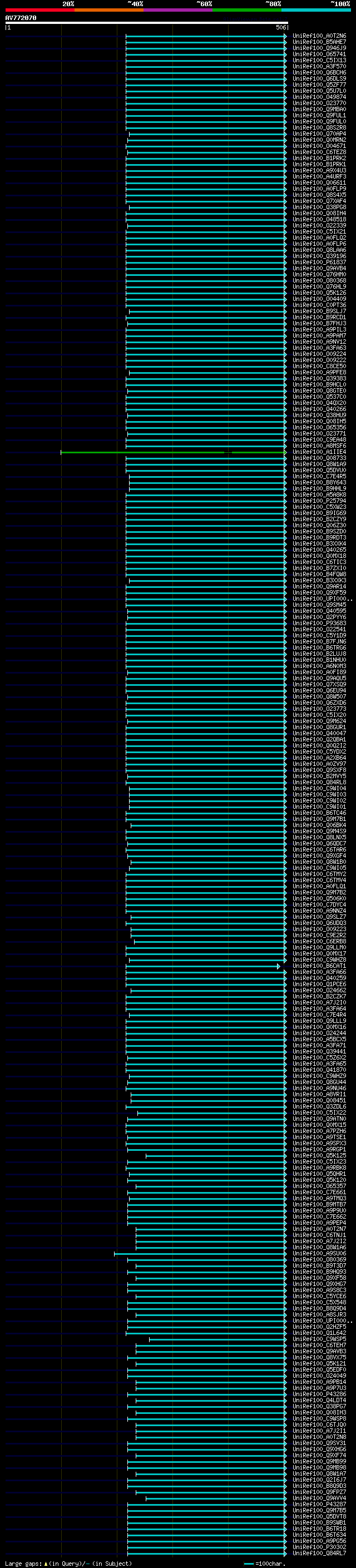Image resolution: width=356 pixels, height=1568 pixels.
Task: Click label UniRef100_O04671
Action: pos(319,146)
